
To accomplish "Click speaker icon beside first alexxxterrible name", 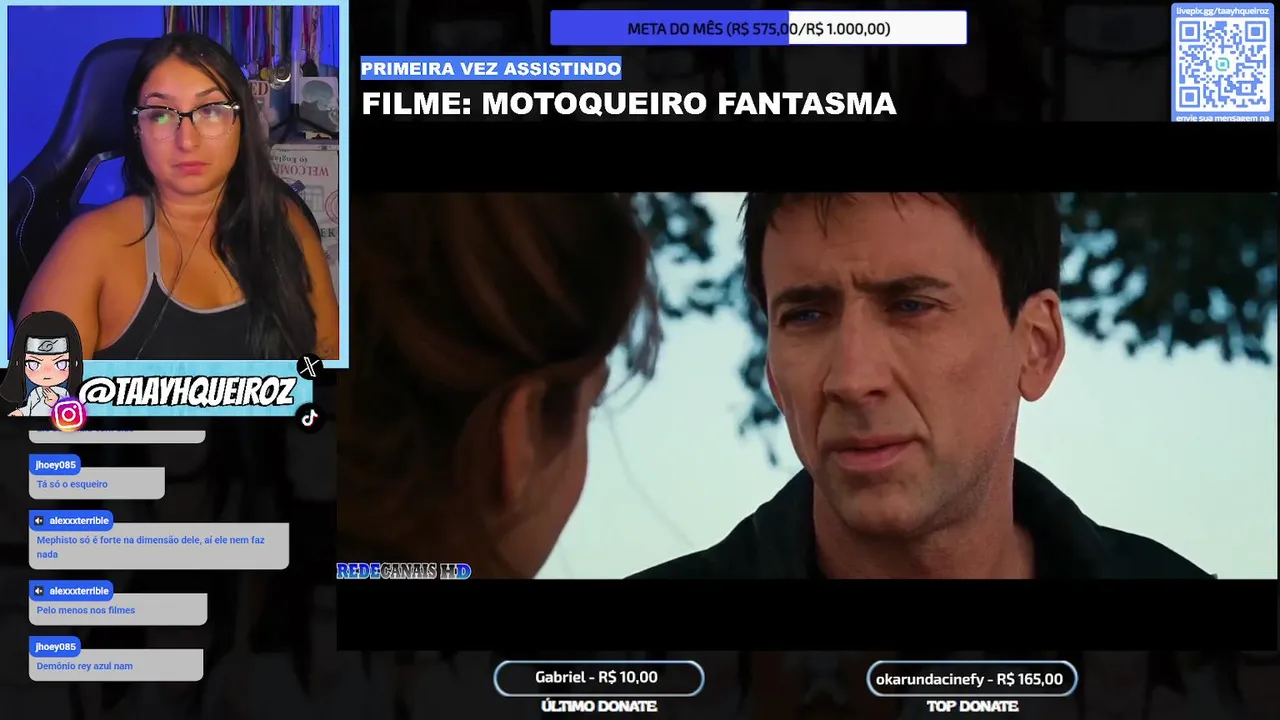I will click(39, 521).
